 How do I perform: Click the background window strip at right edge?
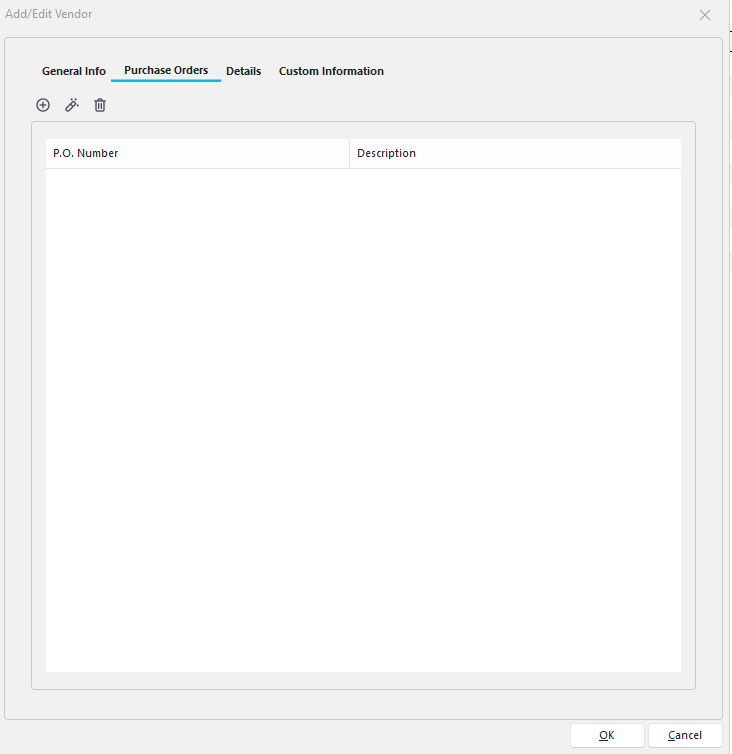click(x=728, y=300)
